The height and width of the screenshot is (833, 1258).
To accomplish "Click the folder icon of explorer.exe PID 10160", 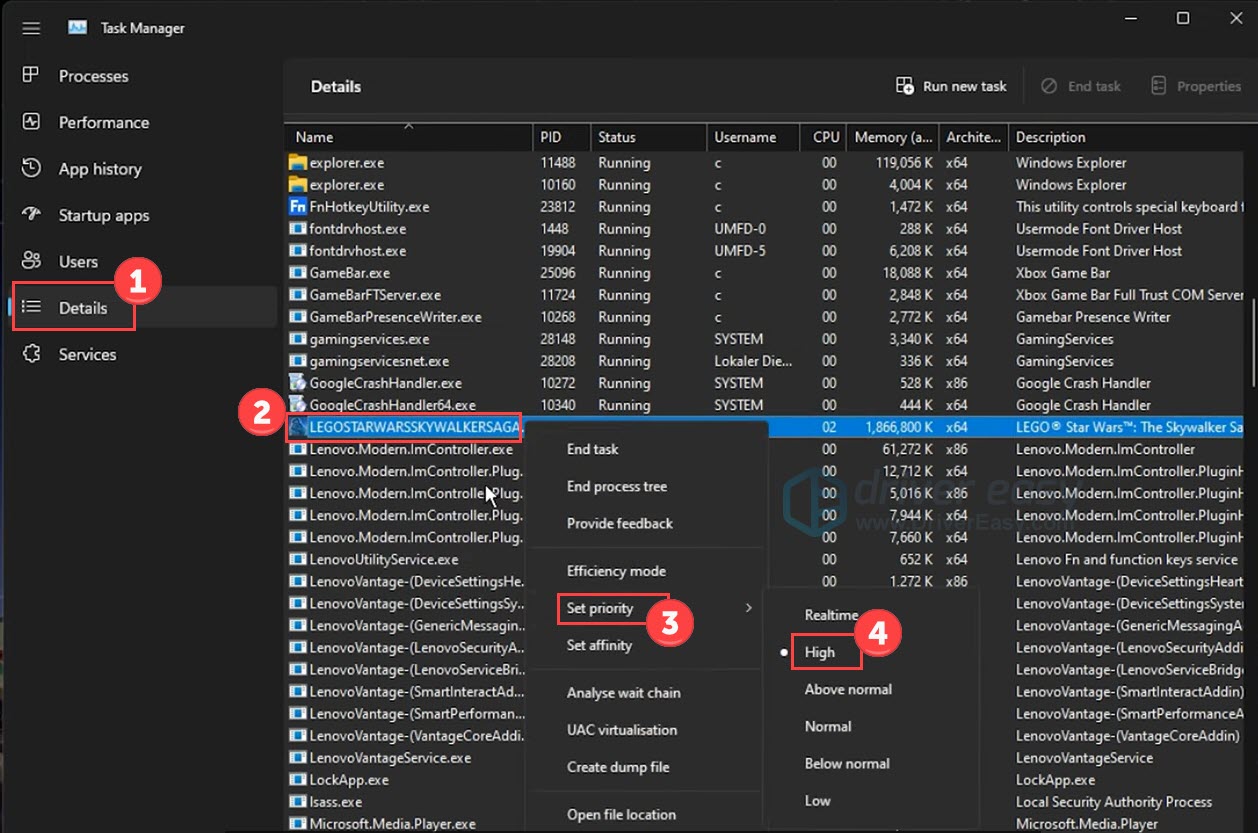I will click(297, 184).
